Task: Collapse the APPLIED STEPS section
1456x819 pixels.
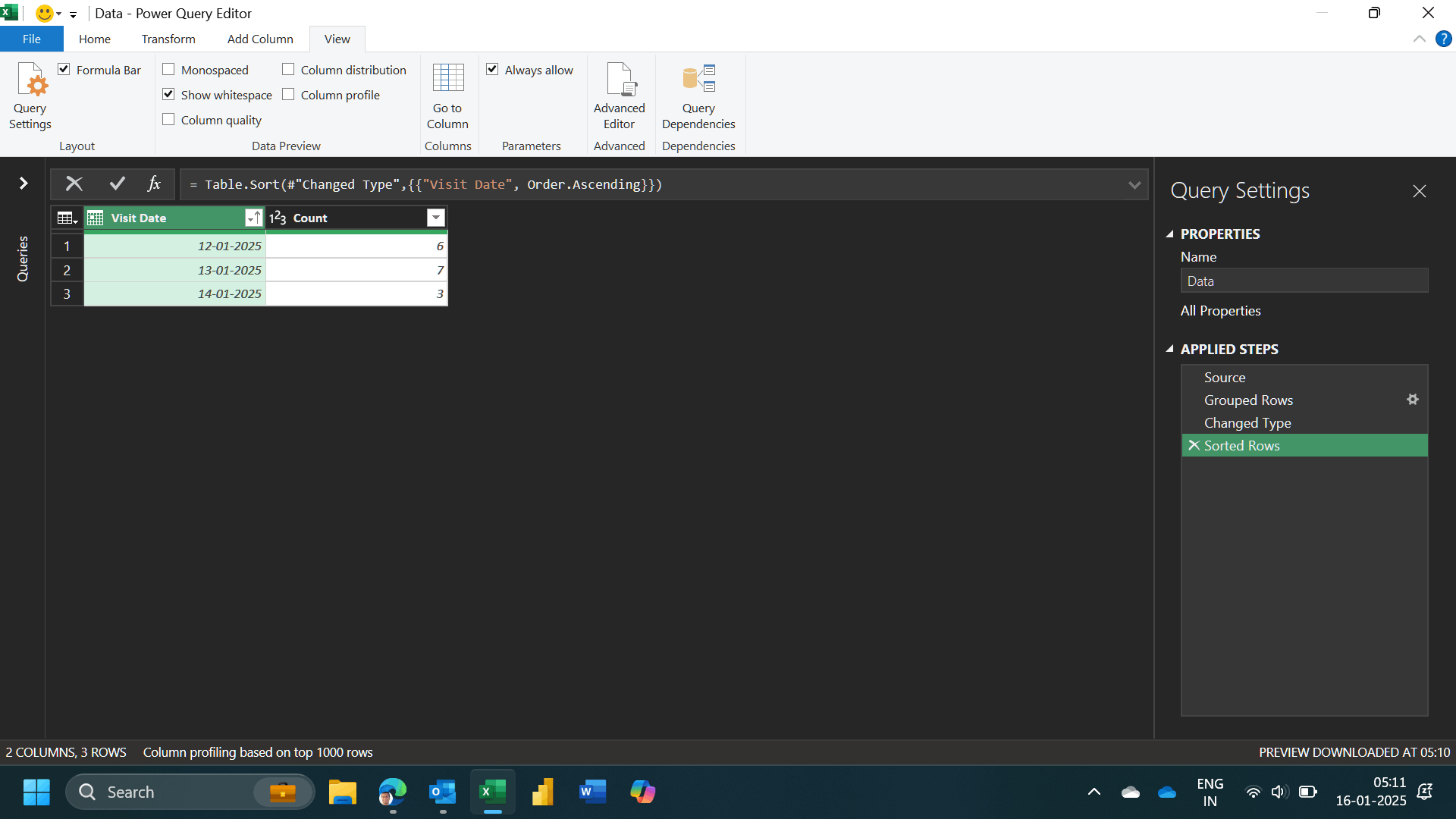Action: 1170,350
